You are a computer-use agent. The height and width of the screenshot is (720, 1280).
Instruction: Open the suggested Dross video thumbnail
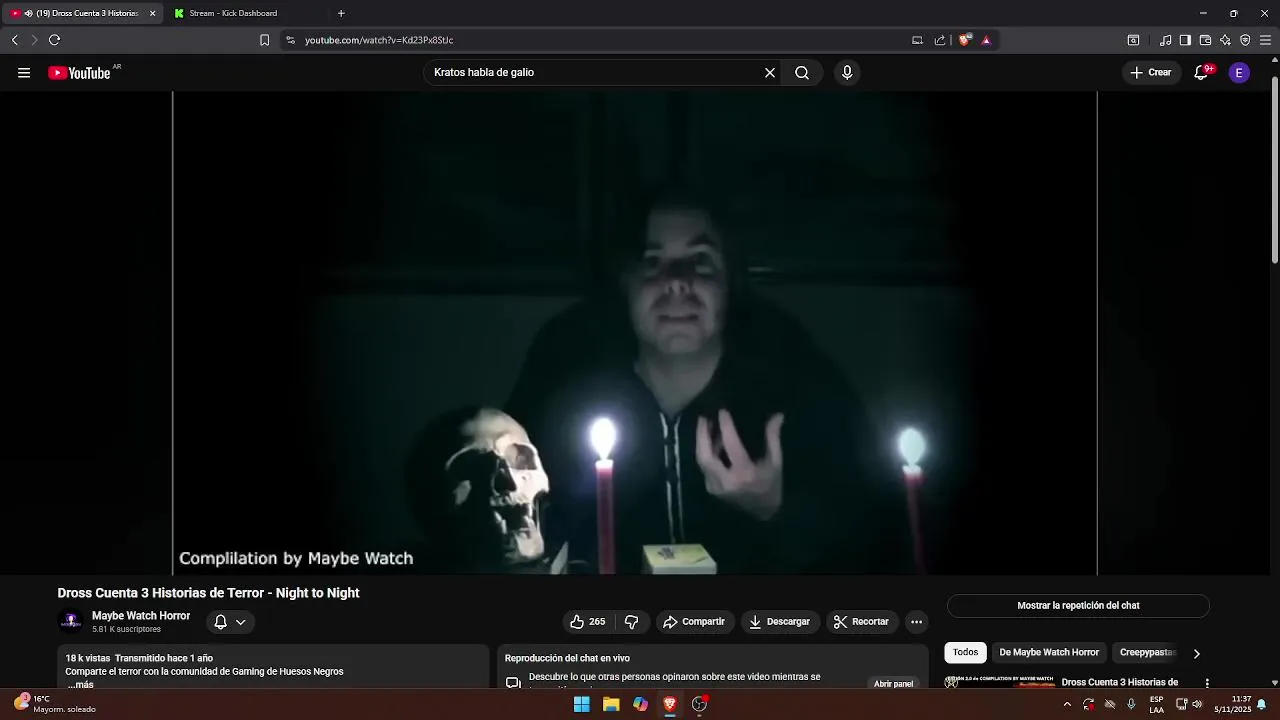coord(1000,683)
